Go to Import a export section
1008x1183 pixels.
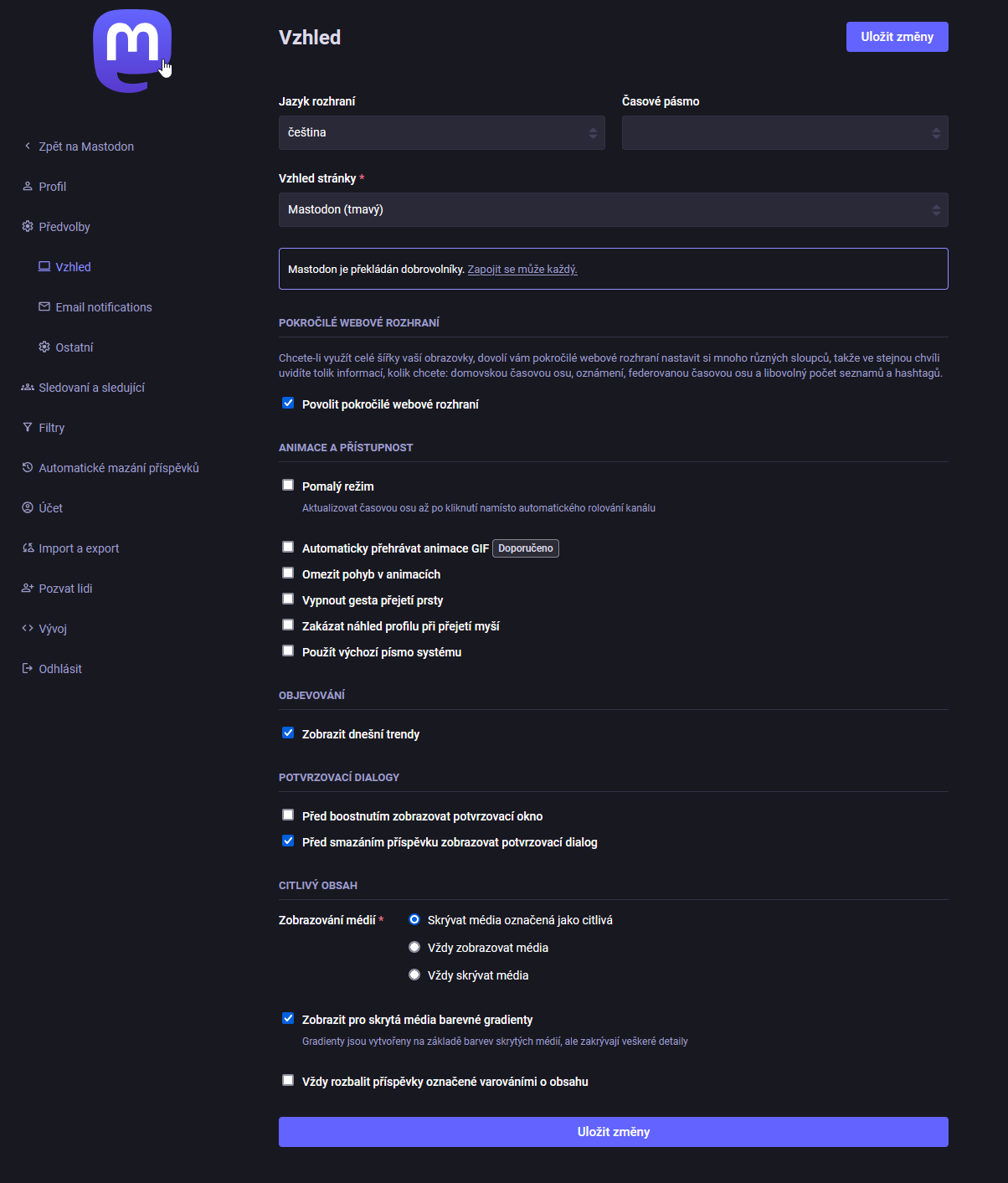(79, 548)
